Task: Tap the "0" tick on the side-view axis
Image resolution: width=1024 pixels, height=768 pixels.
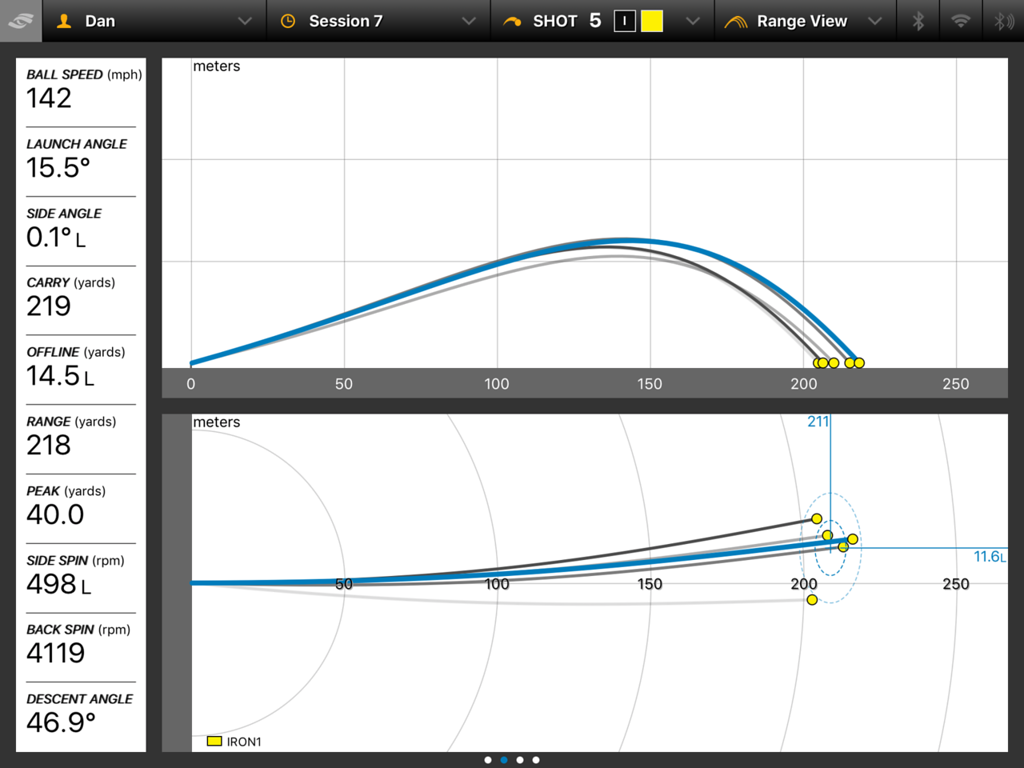Action: click(x=191, y=384)
